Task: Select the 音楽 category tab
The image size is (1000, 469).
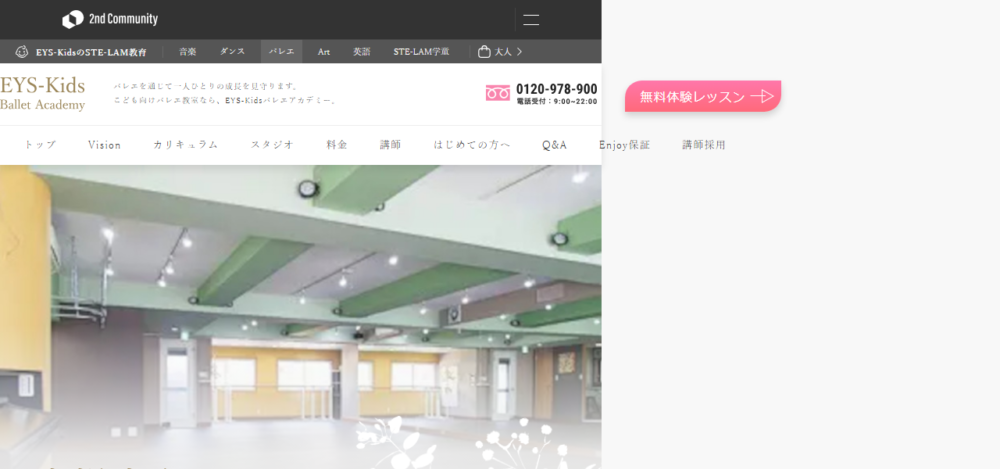Action: [188, 52]
